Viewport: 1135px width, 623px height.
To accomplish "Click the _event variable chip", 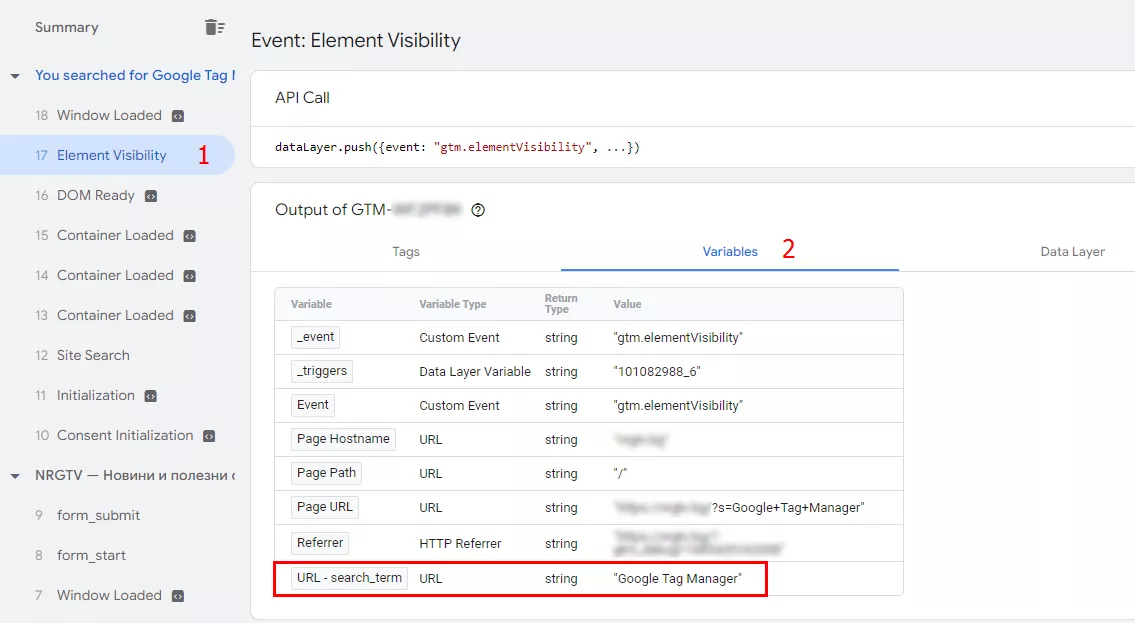I will pos(315,337).
